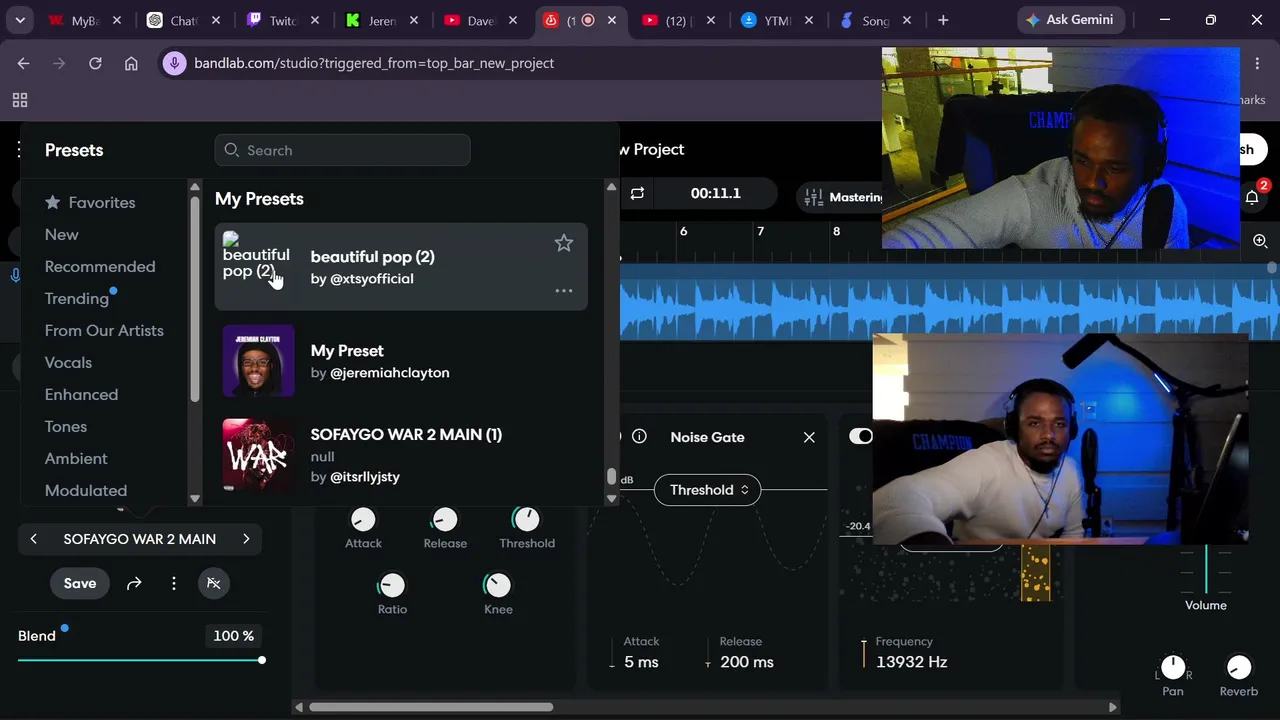This screenshot has width=1280, height=720.
Task: Open the Threshold parameter dropdown
Action: click(708, 490)
